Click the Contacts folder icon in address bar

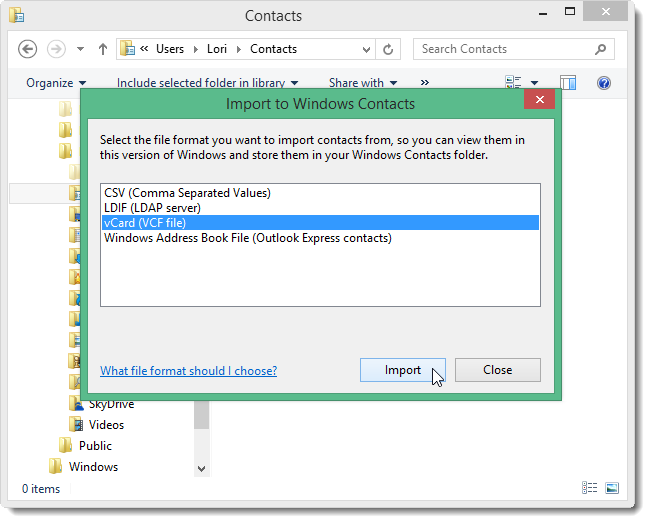[x=127, y=48]
